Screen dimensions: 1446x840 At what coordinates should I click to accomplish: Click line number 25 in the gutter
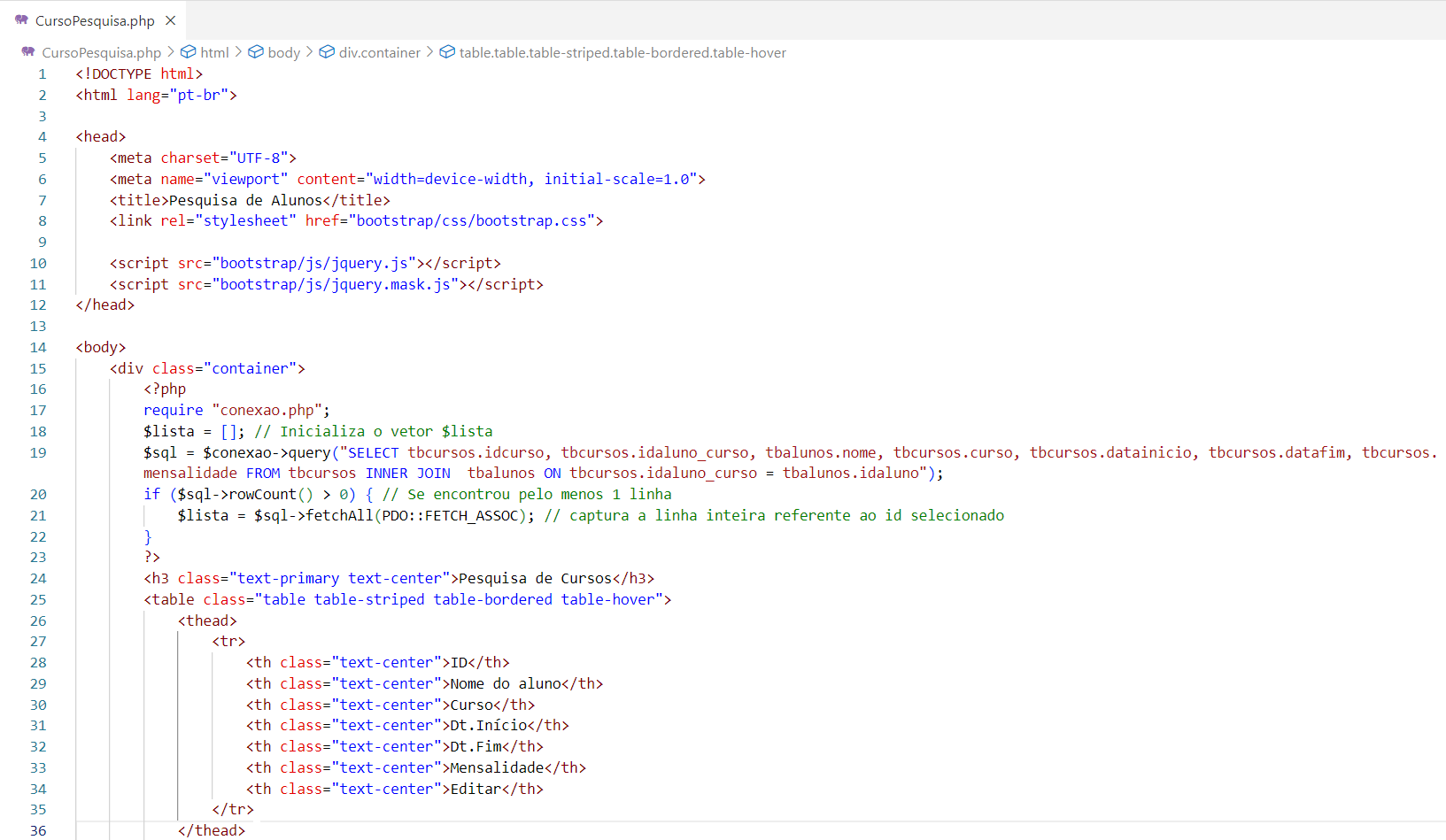pyautogui.click(x=38, y=599)
